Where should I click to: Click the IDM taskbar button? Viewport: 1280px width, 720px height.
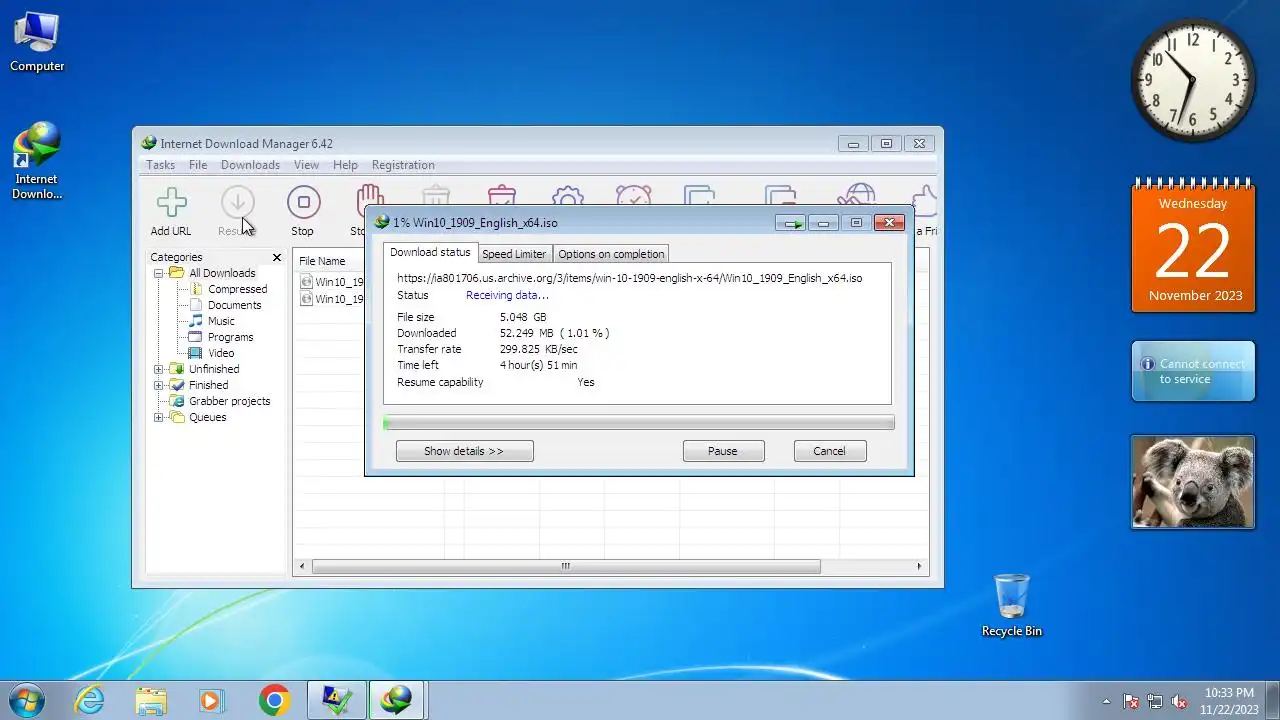(397, 700)
